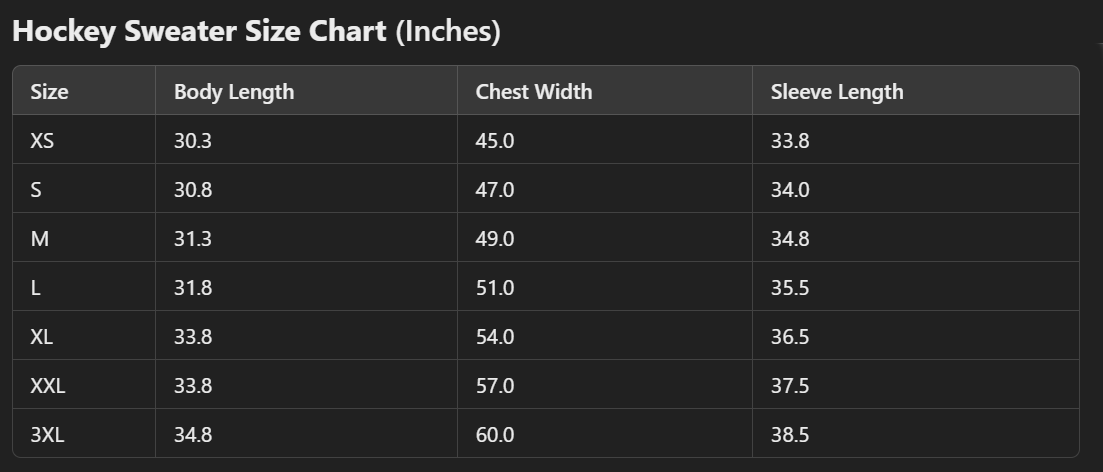Select chest width value 60.0
1103x472 pixels.
pos(495,435)
